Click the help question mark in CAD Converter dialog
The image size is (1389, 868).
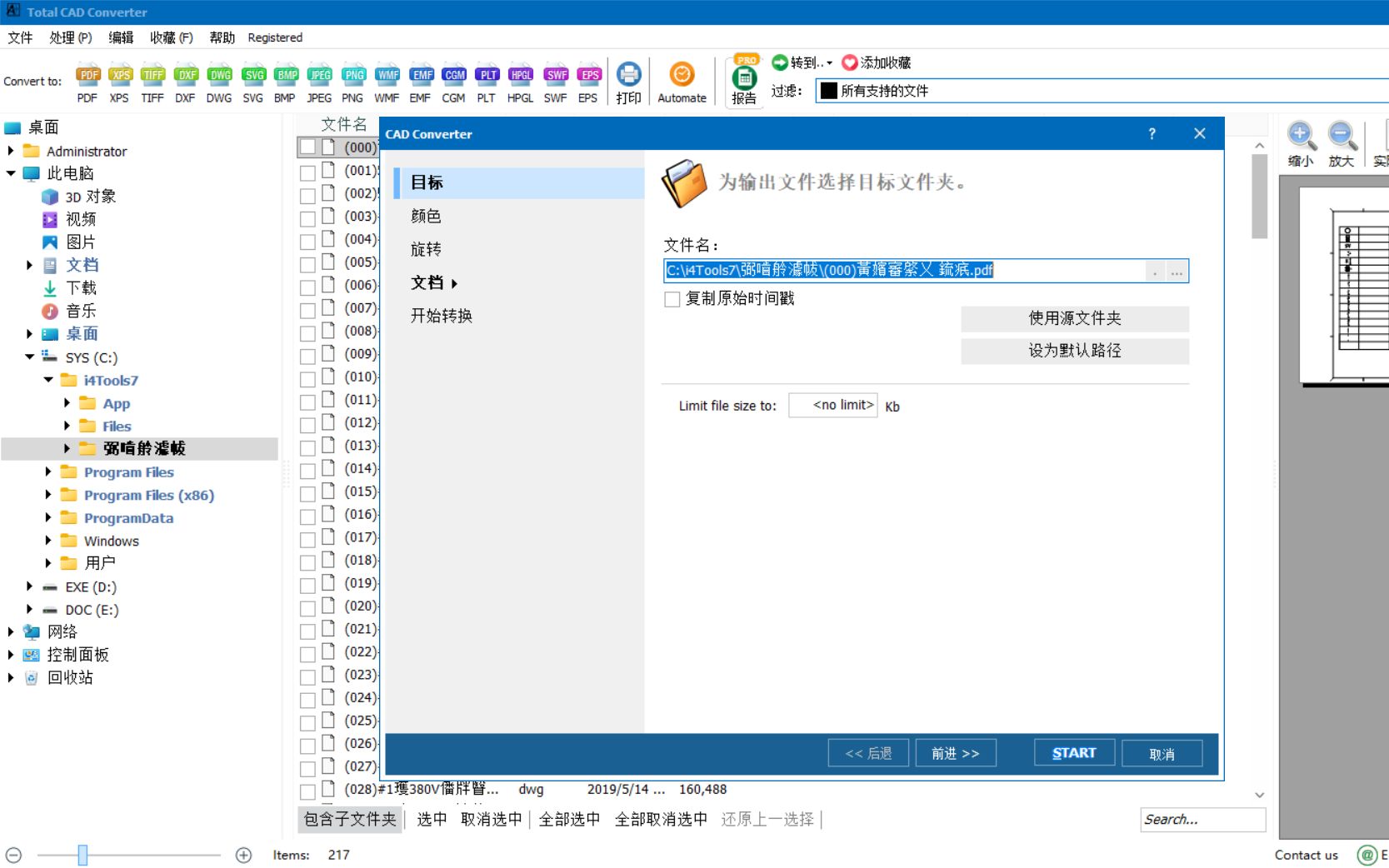click(1152, 133)
